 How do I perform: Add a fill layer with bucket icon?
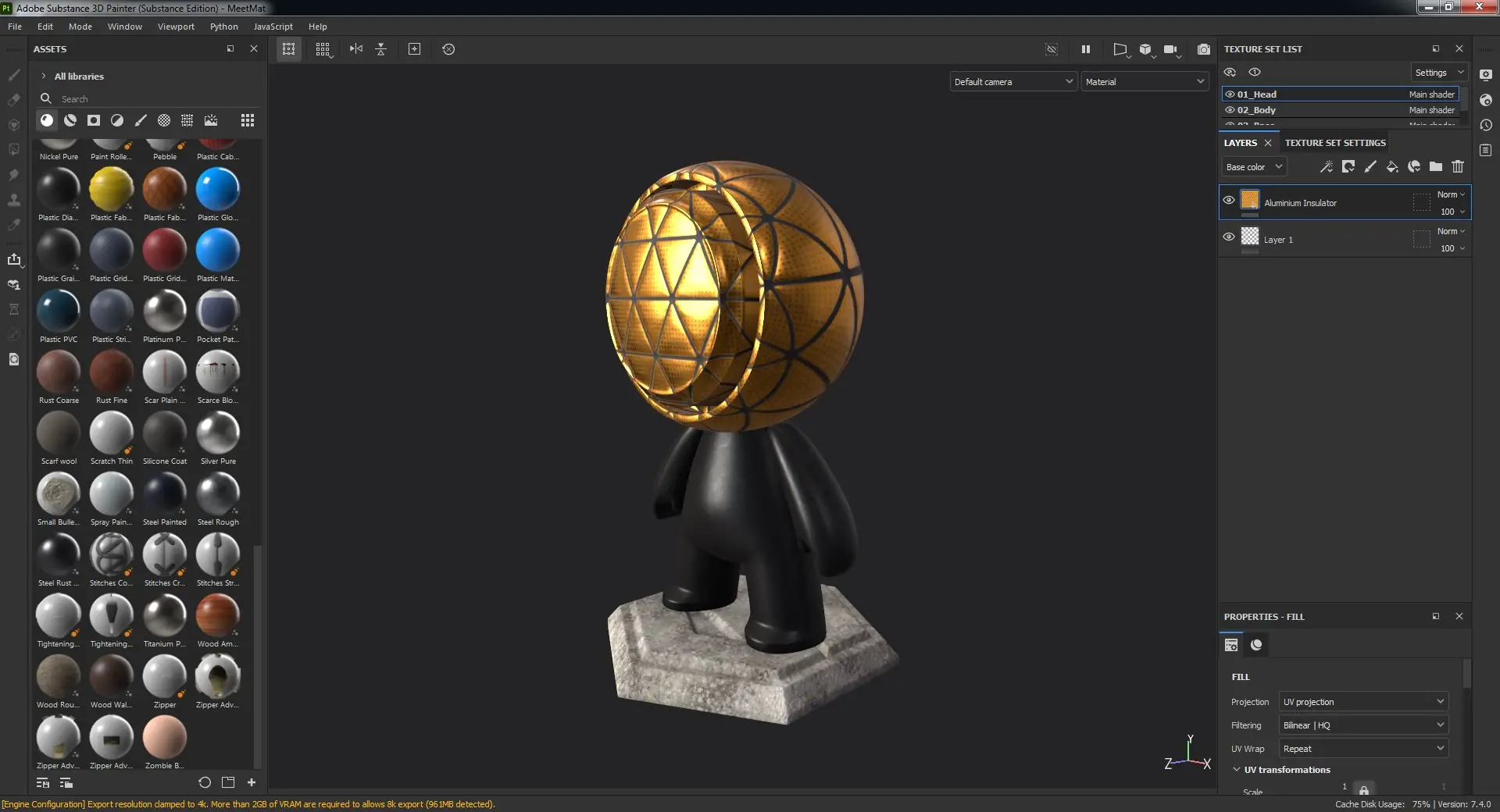(x=1392, y=166)
